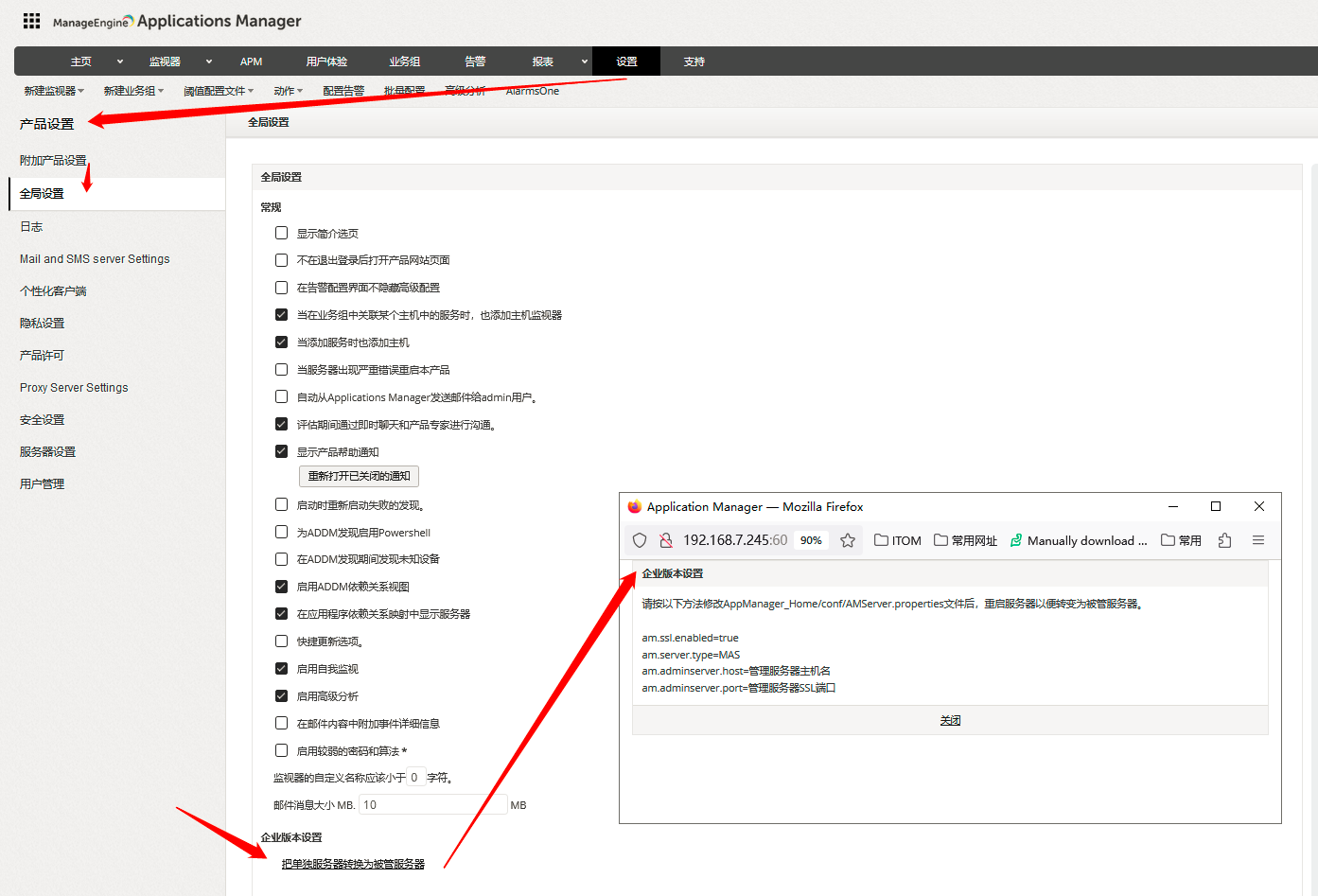Screen dimensions: 1318x896
Task: Enable 在邮件内容中附加事件详细信息 checkbox
Action: (281, 723)
